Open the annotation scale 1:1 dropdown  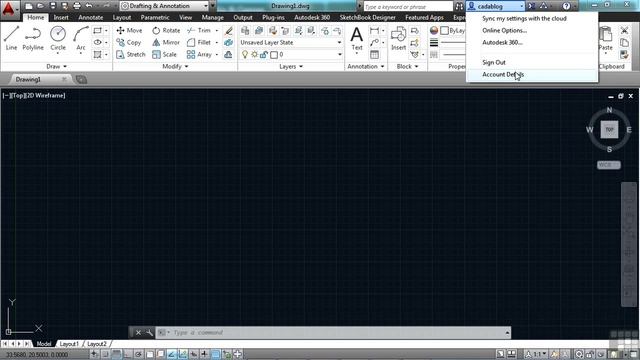tap(536, 354)
